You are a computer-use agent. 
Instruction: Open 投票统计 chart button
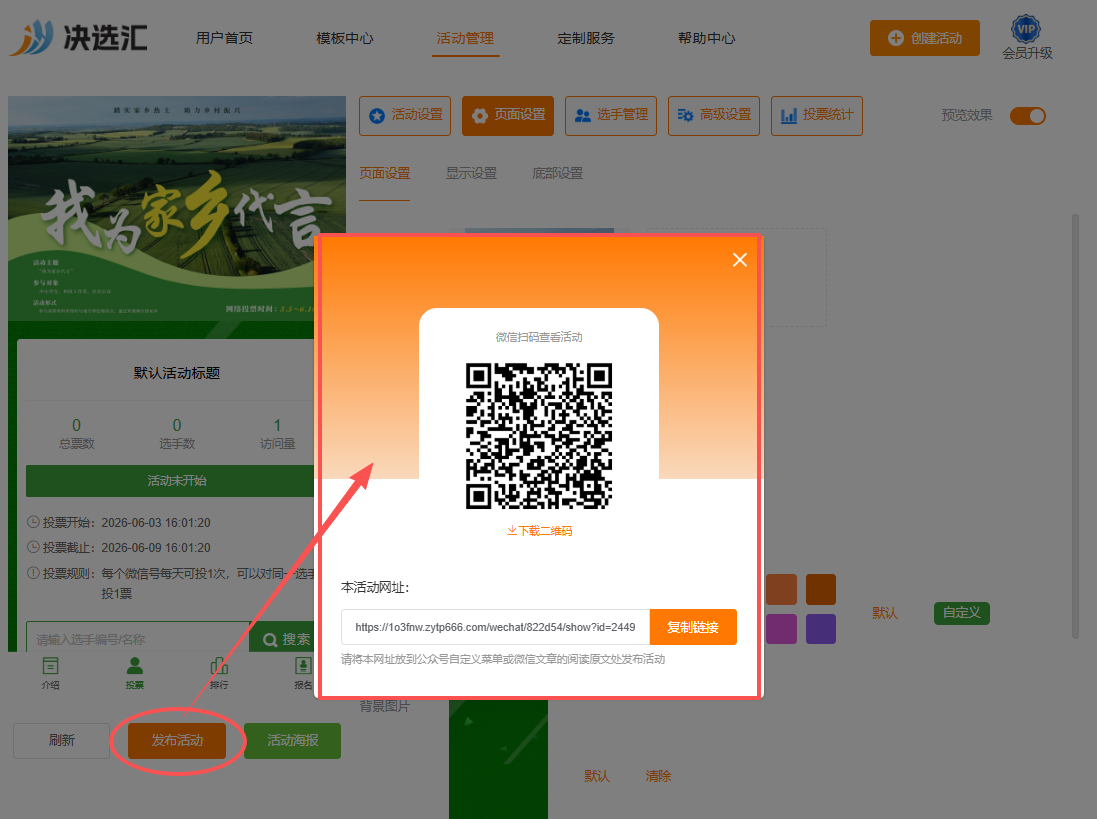pyautogui.click(x=816, y=115)
